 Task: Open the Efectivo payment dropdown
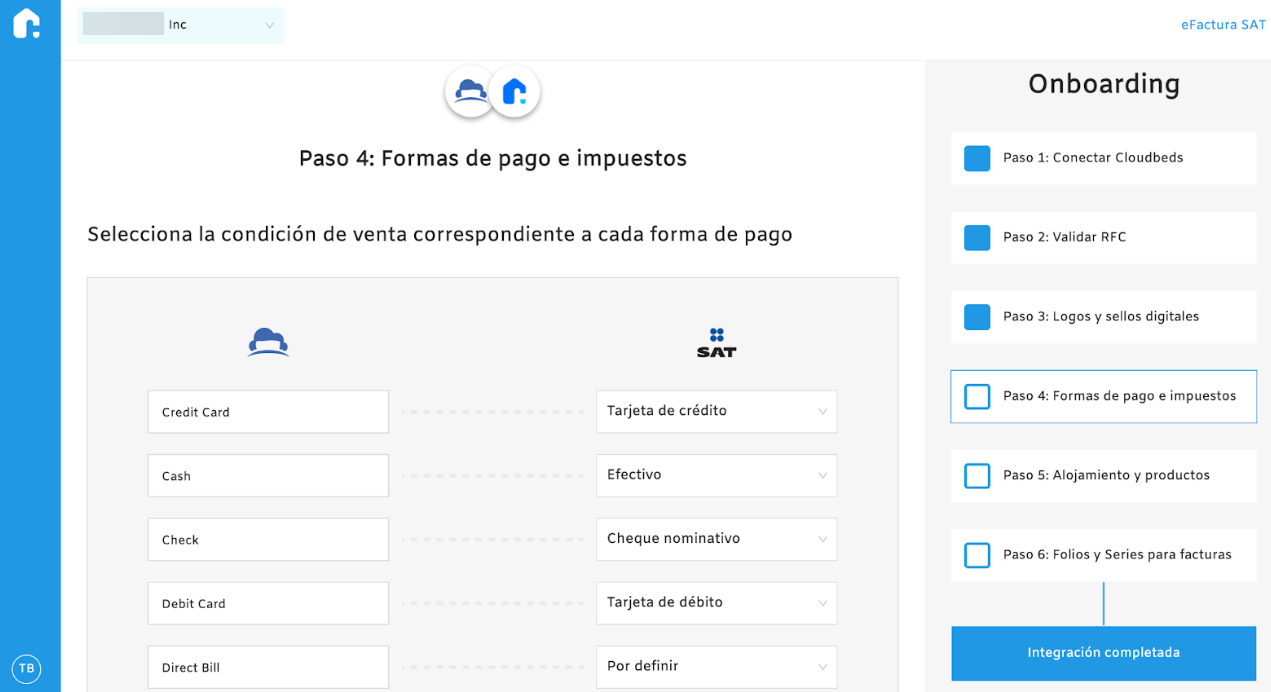(x=716, y=475)
